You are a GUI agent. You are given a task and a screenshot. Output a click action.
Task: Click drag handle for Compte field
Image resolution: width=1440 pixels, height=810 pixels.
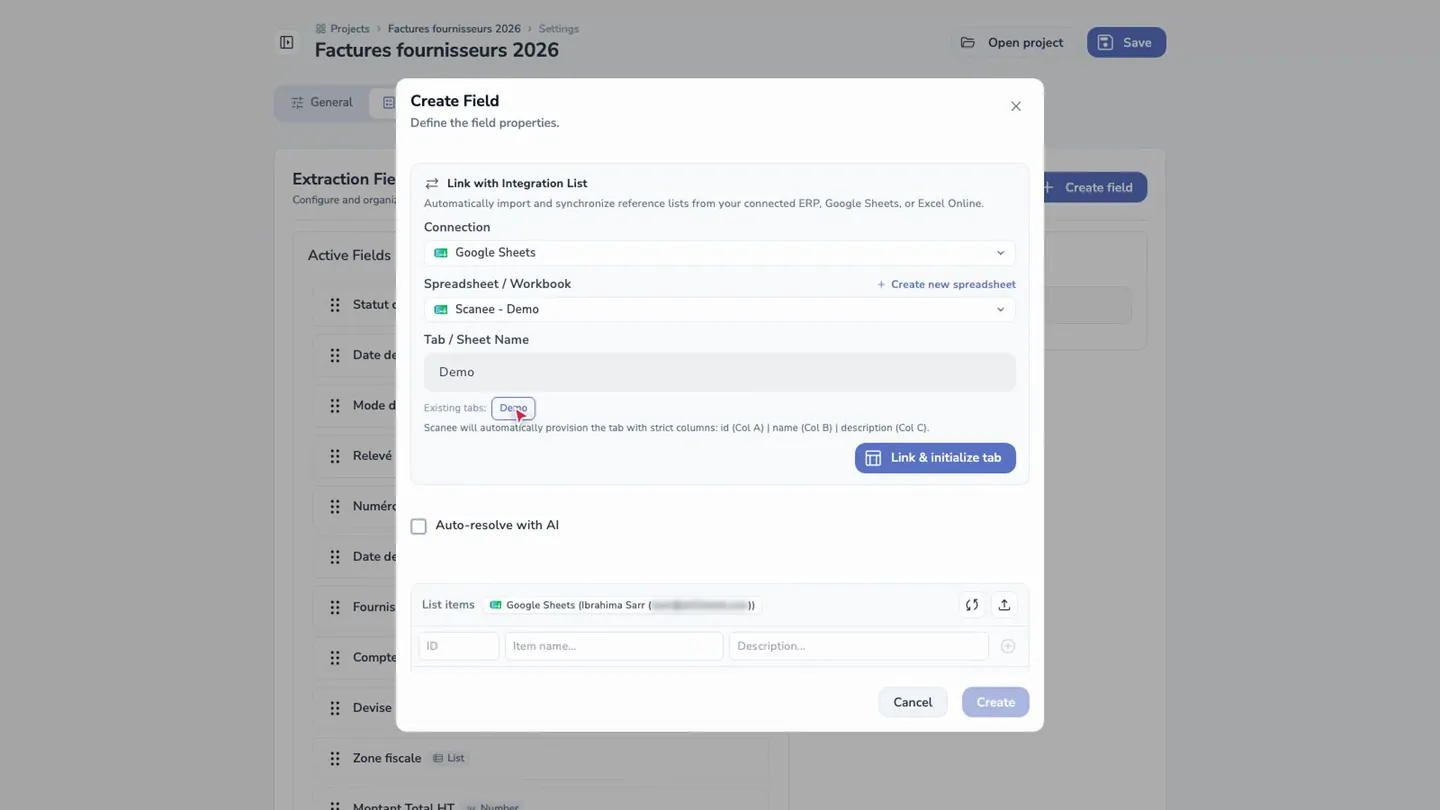coord(335,657)
